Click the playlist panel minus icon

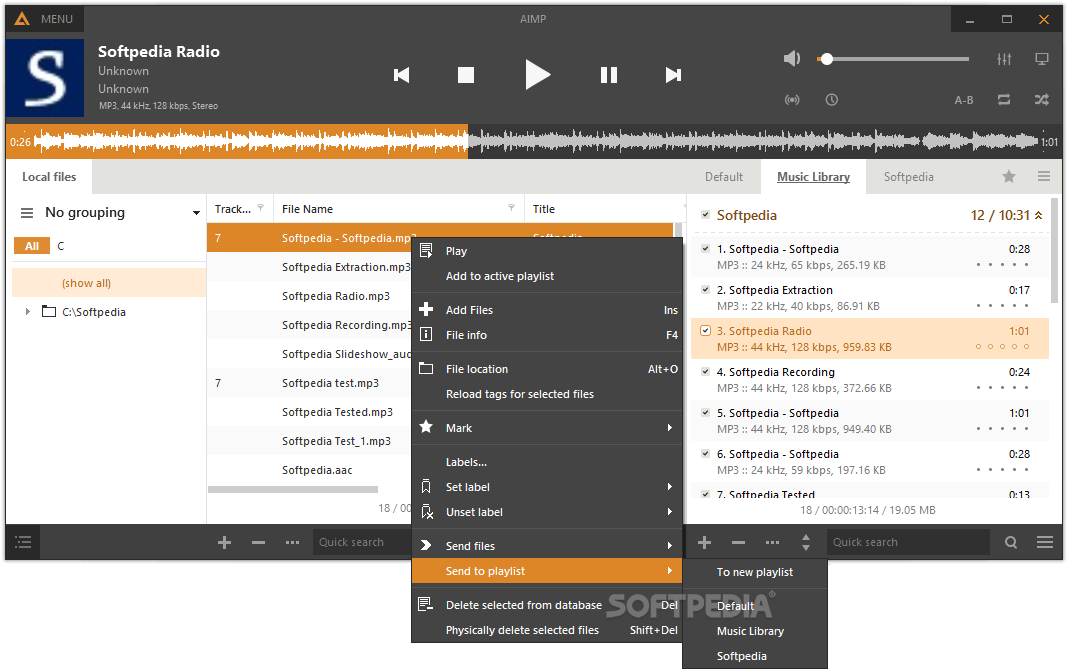[738, 542]
